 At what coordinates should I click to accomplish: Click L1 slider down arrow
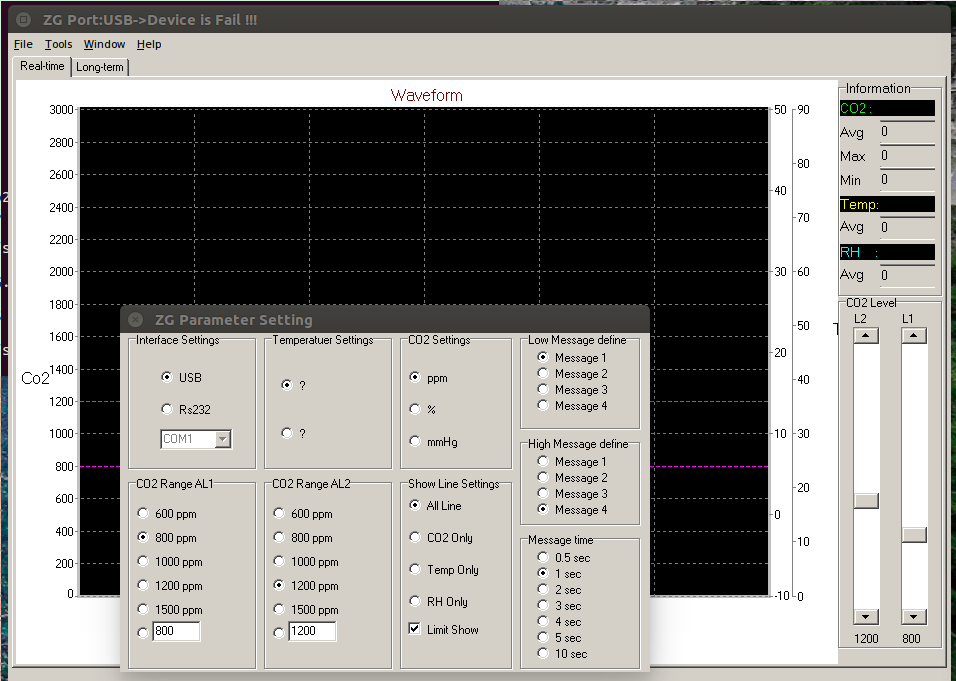coord(914,617)
